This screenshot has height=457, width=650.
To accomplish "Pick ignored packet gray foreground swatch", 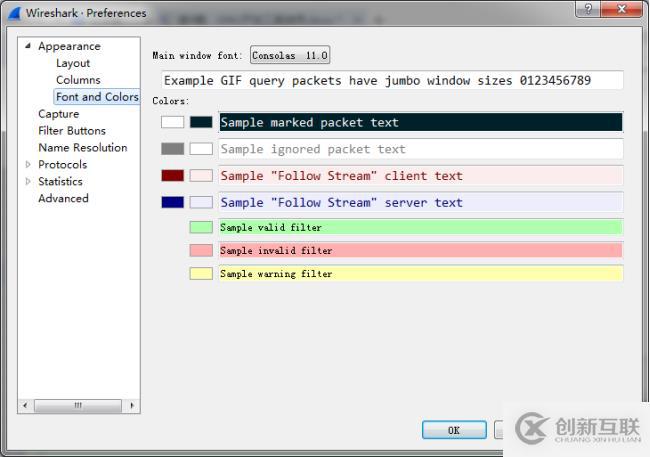I will [172, 149].
